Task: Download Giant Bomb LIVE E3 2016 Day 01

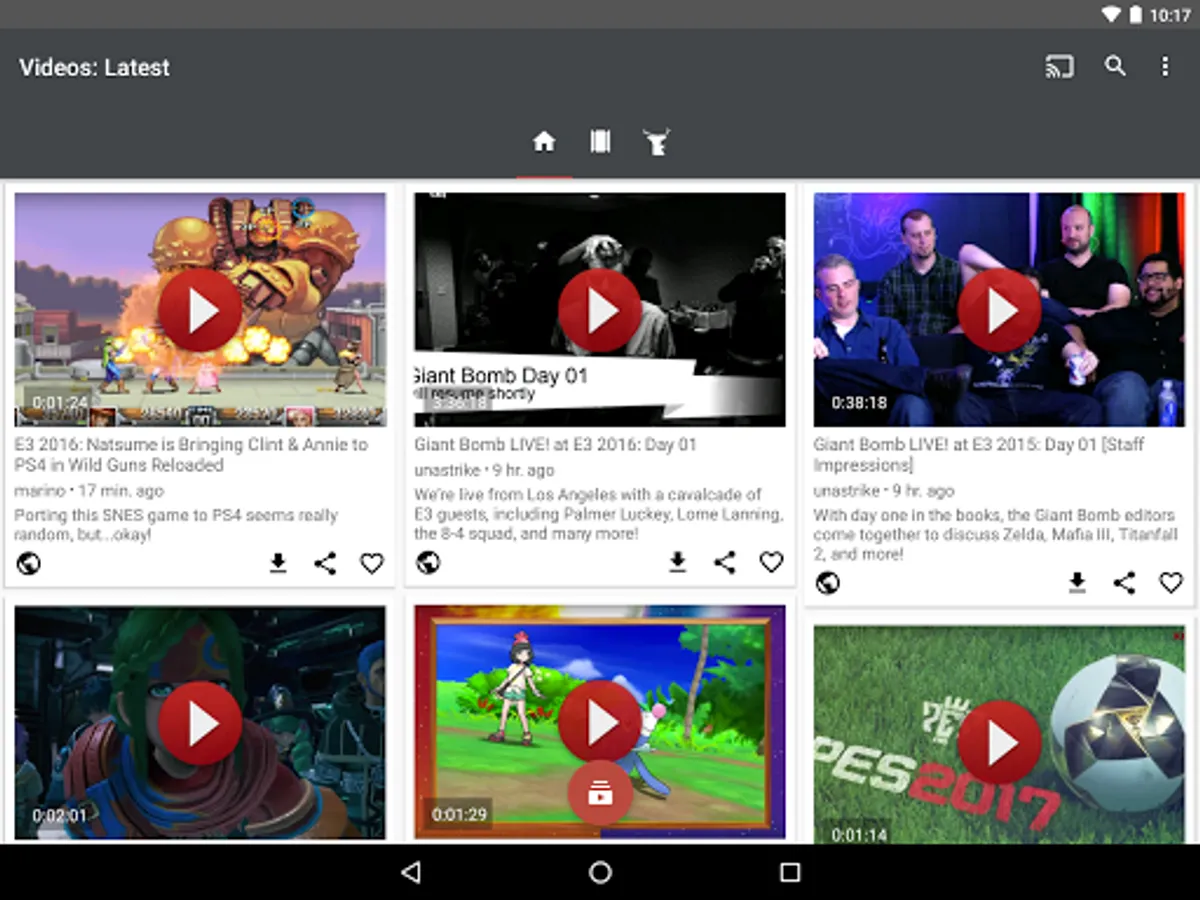Action: tap(678, 563)
